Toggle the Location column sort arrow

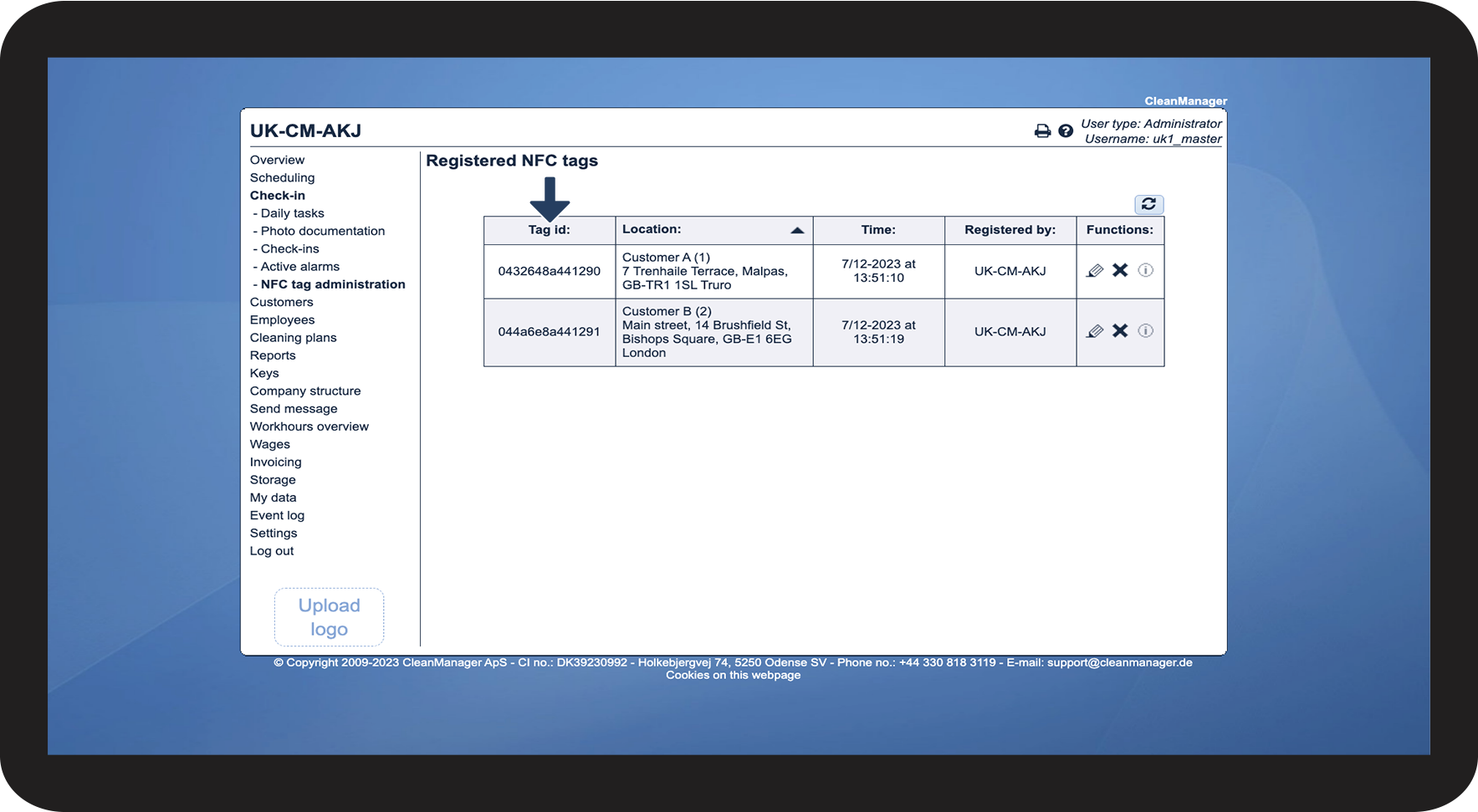click(x=797, y=230)
